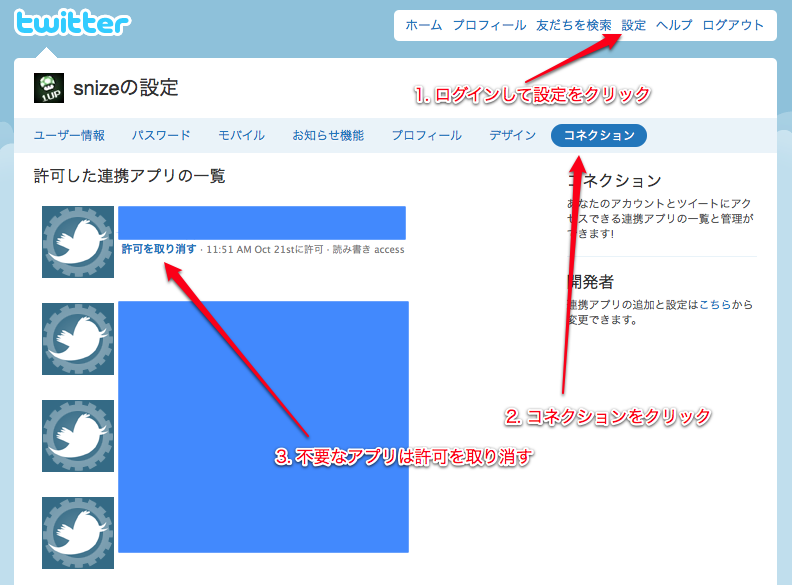The height and width of the screenshot is (585, 792).
Task: Click the fourth connected app's gear-bird icon
Action: tap(78, 533)
